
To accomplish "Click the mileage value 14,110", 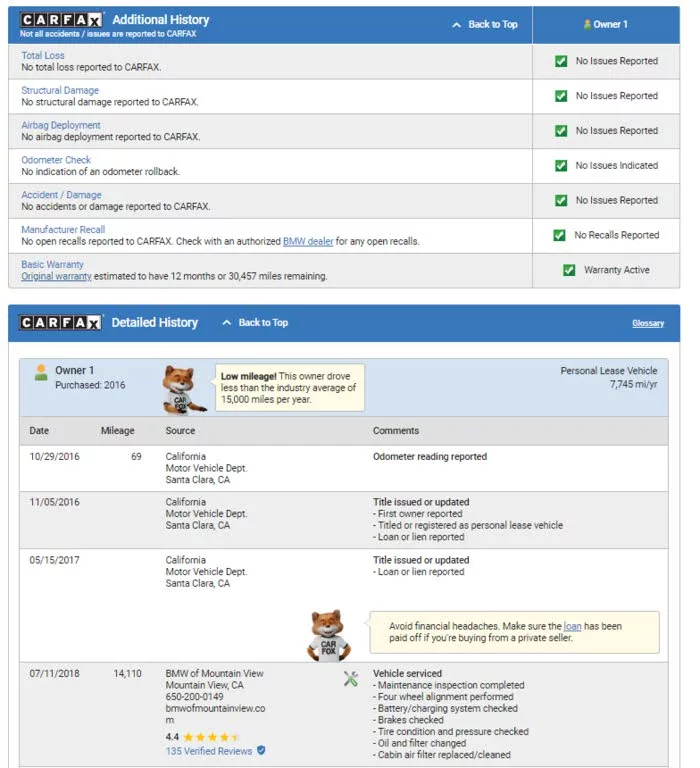I will (x=127, y=673).
